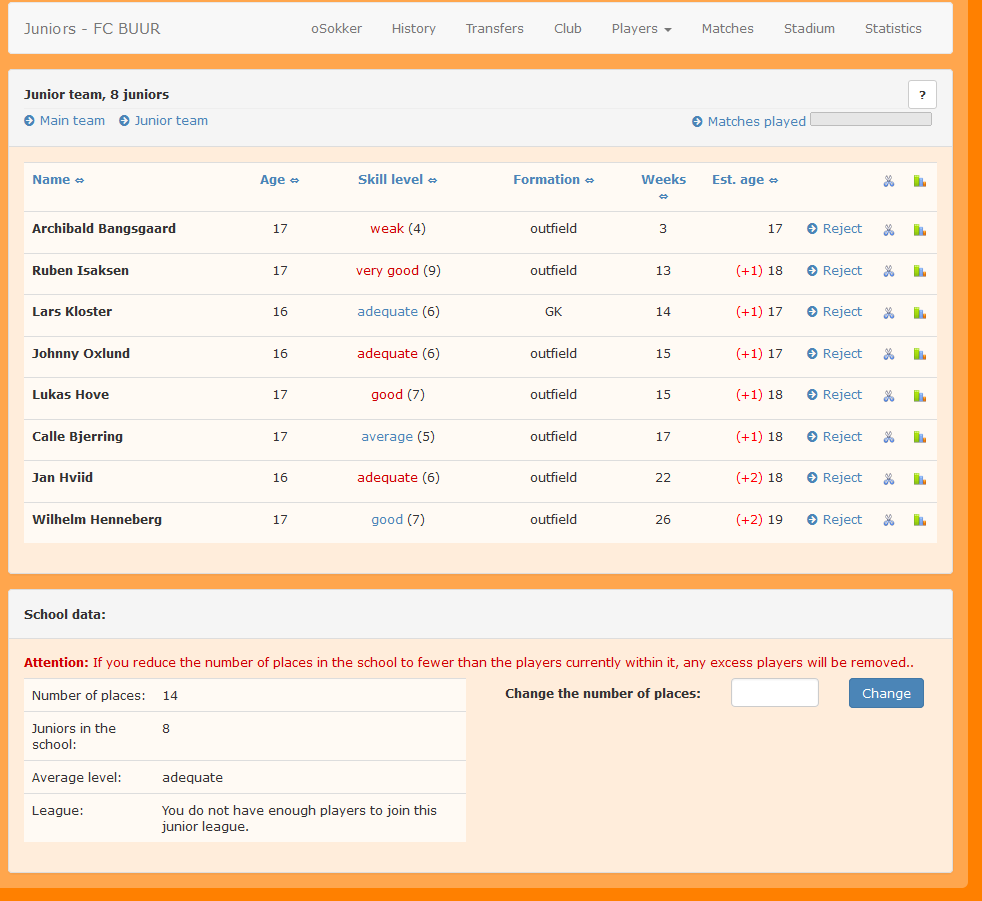
Task: Click skill level 'average (5)'
Action: (x=398, y=436)
